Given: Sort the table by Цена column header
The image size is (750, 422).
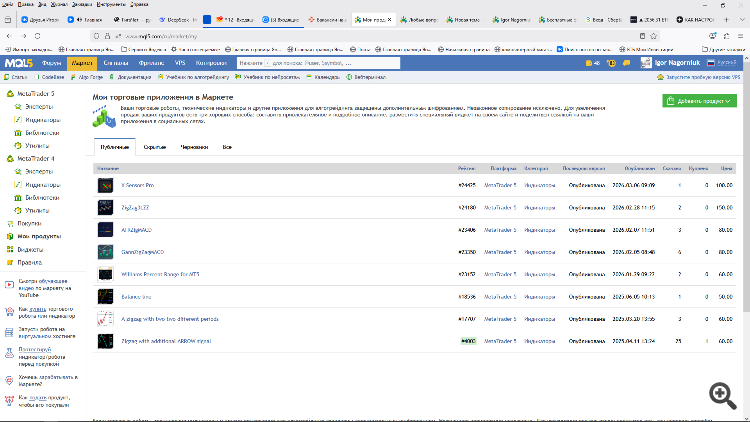Looking at the screenshot, I should [727, 168].
